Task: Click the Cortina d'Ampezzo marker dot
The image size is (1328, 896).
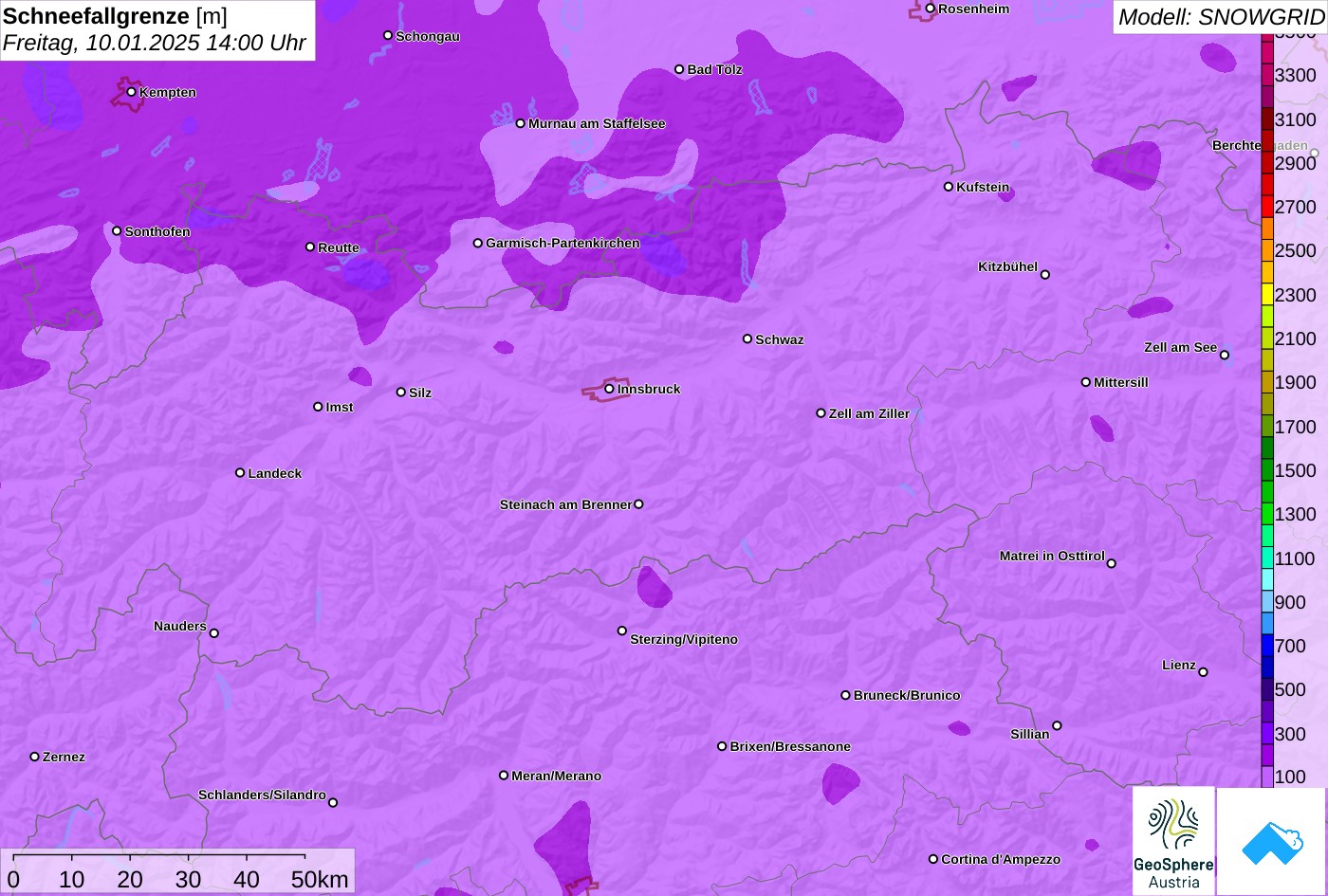Action: pyautogui.click(x=933, y=859)
